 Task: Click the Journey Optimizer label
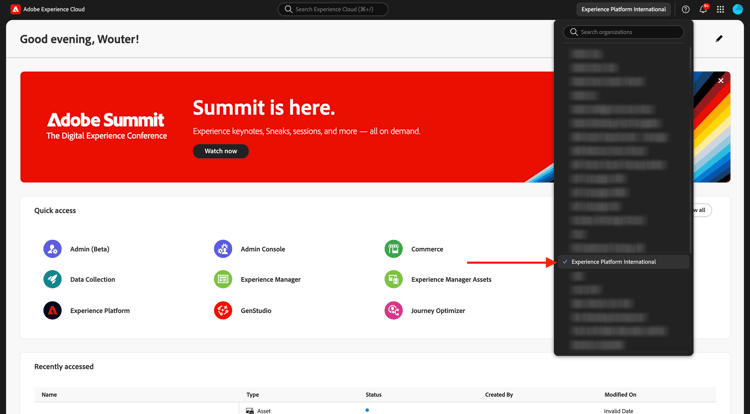[438, 311]
